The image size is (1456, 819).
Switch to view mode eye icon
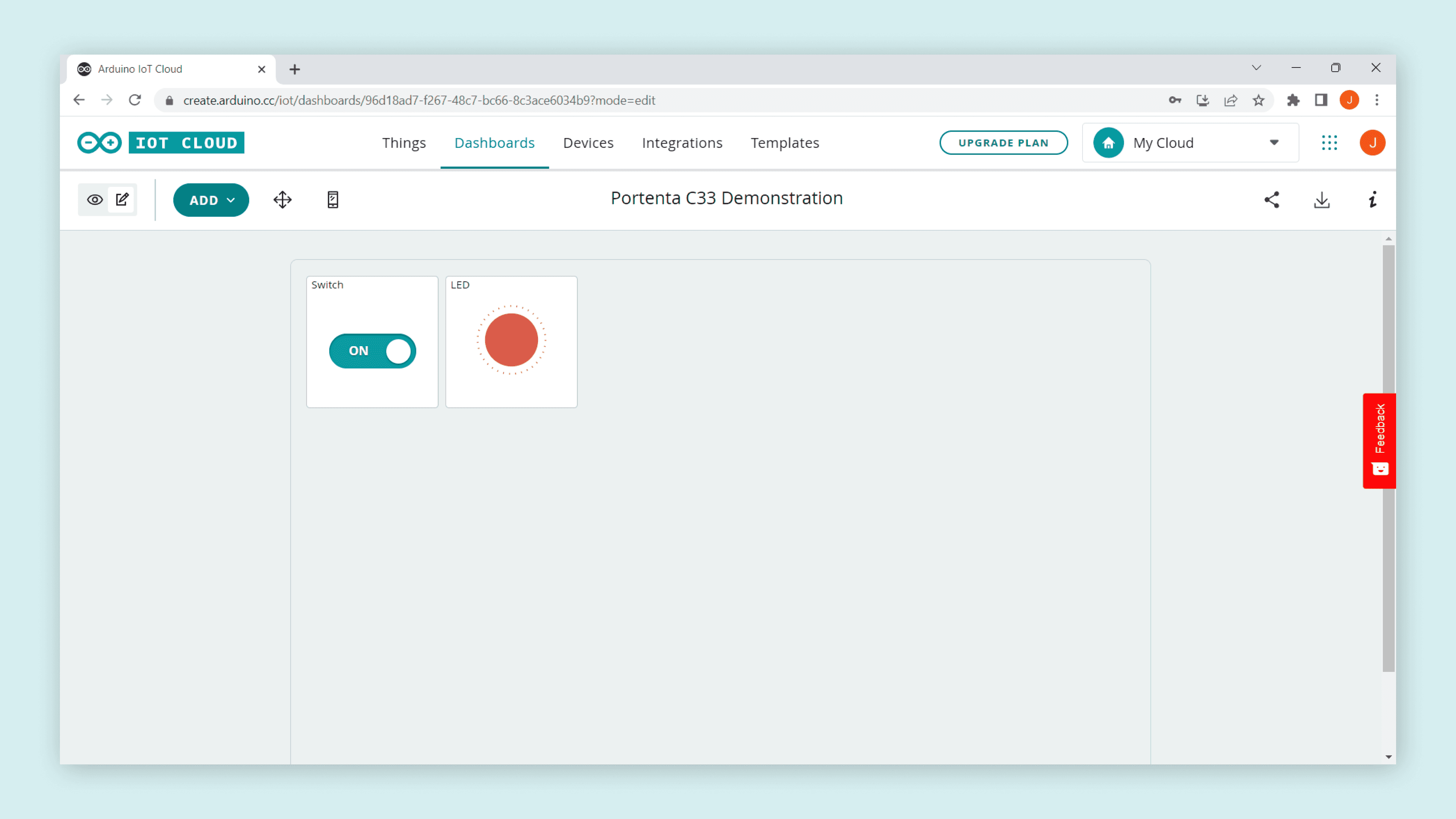coord(94,199)
